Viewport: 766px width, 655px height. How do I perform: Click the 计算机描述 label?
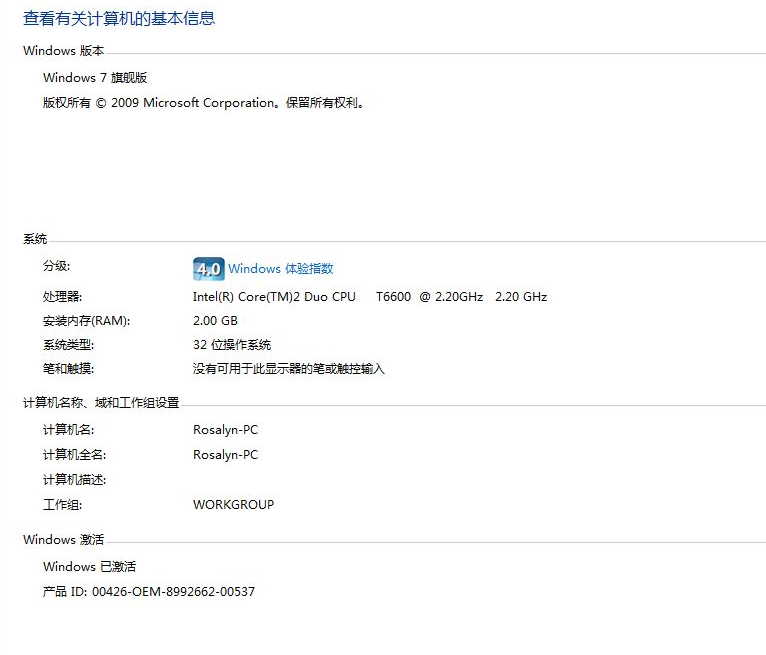(x=74, y=480)
